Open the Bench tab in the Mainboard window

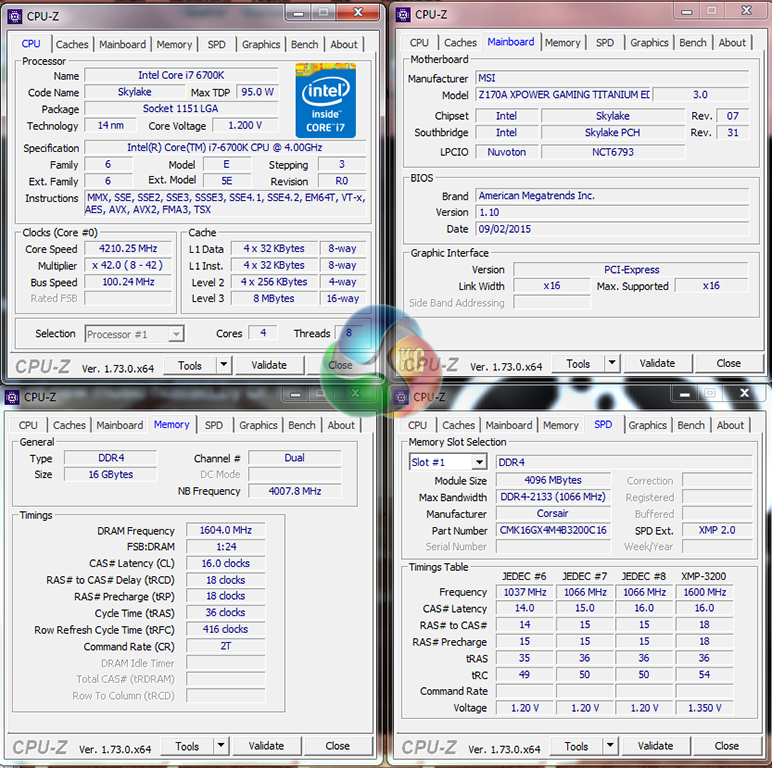click(693, 43)
